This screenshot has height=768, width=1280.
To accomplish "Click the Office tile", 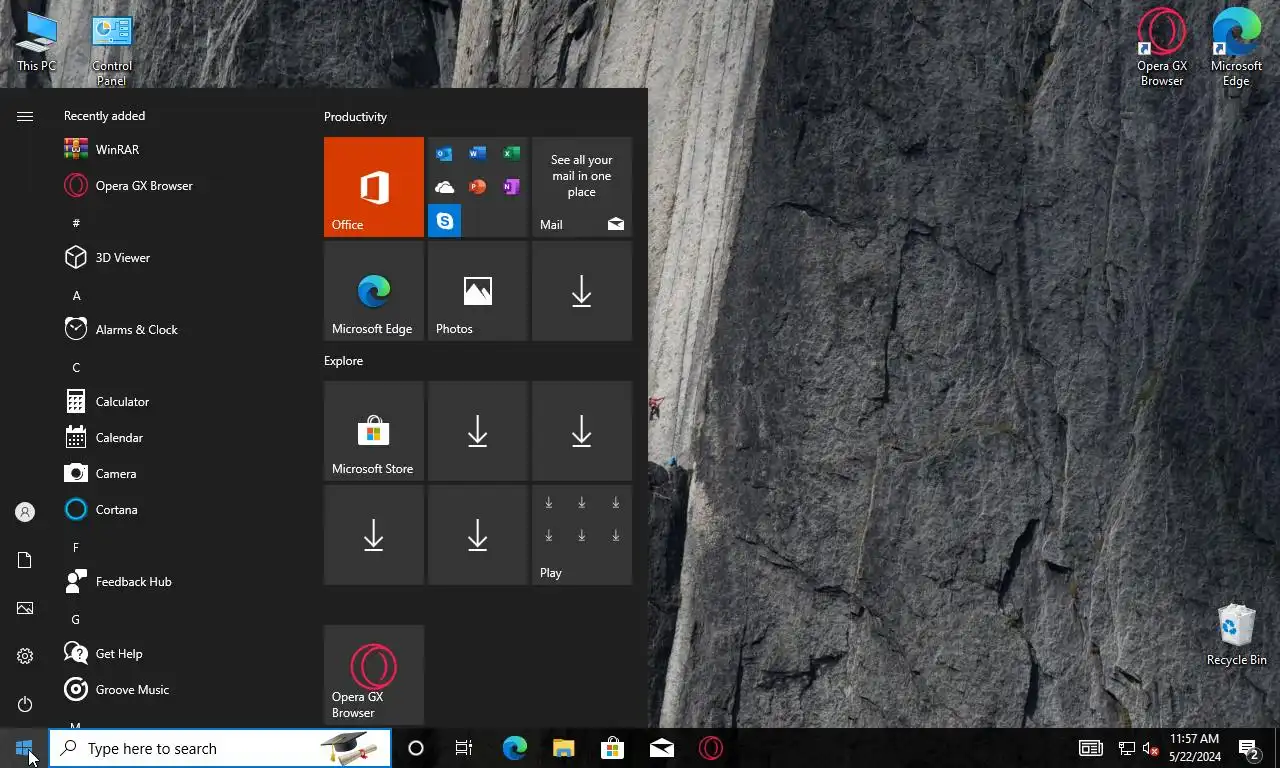I will click(x=374, y=187).
